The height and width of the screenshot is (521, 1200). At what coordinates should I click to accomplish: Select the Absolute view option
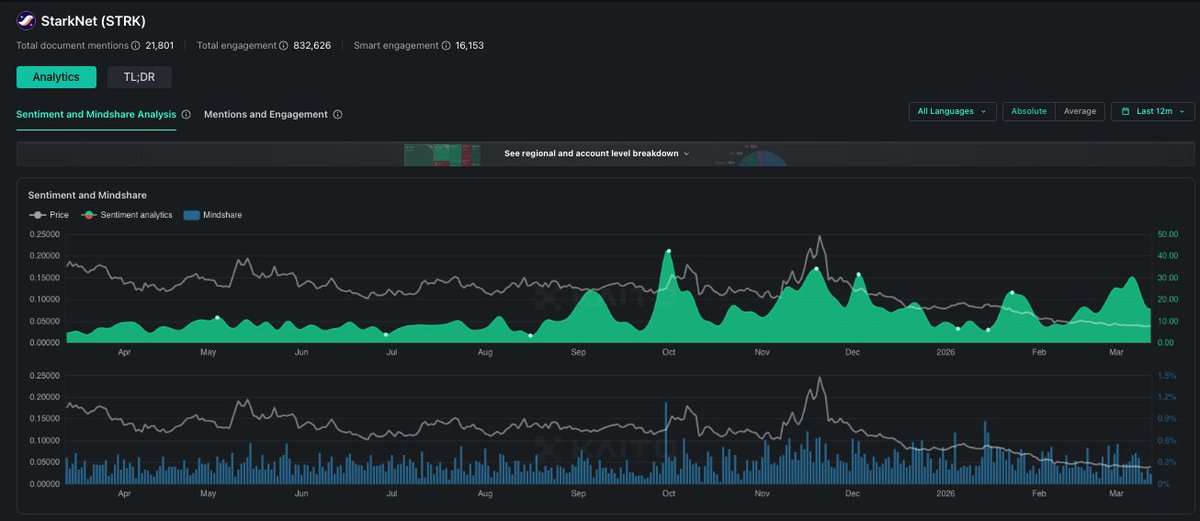(x=1029, y=112)
